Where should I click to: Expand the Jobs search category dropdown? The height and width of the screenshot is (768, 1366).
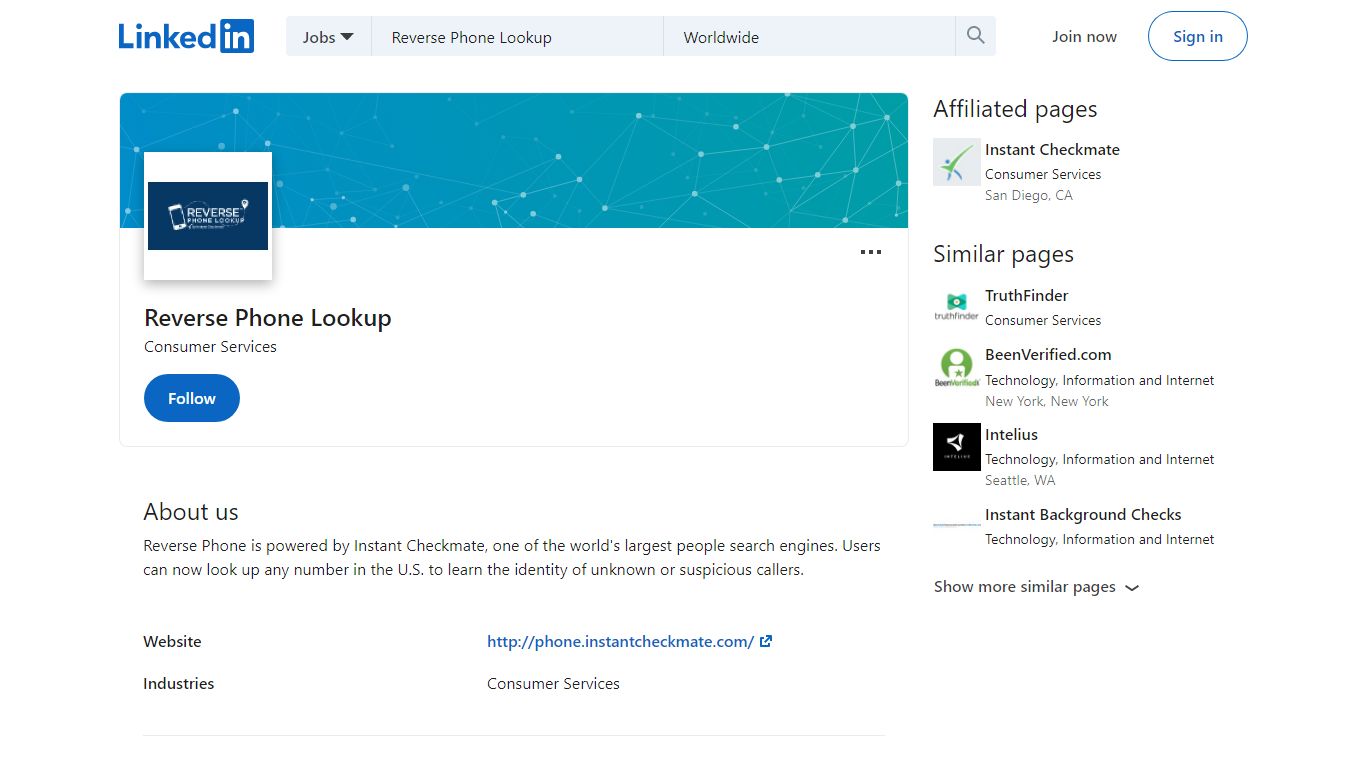pos(329,36)
